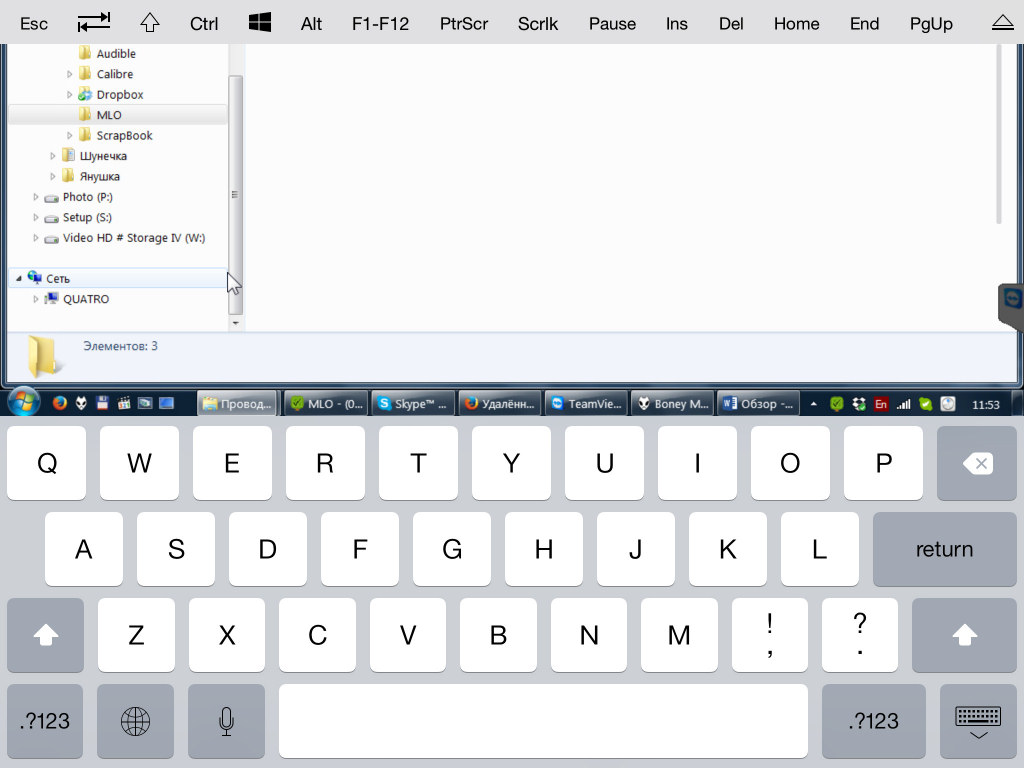Switch to the TeamViewer taskbar window
1024x768 pixels.
588,404
